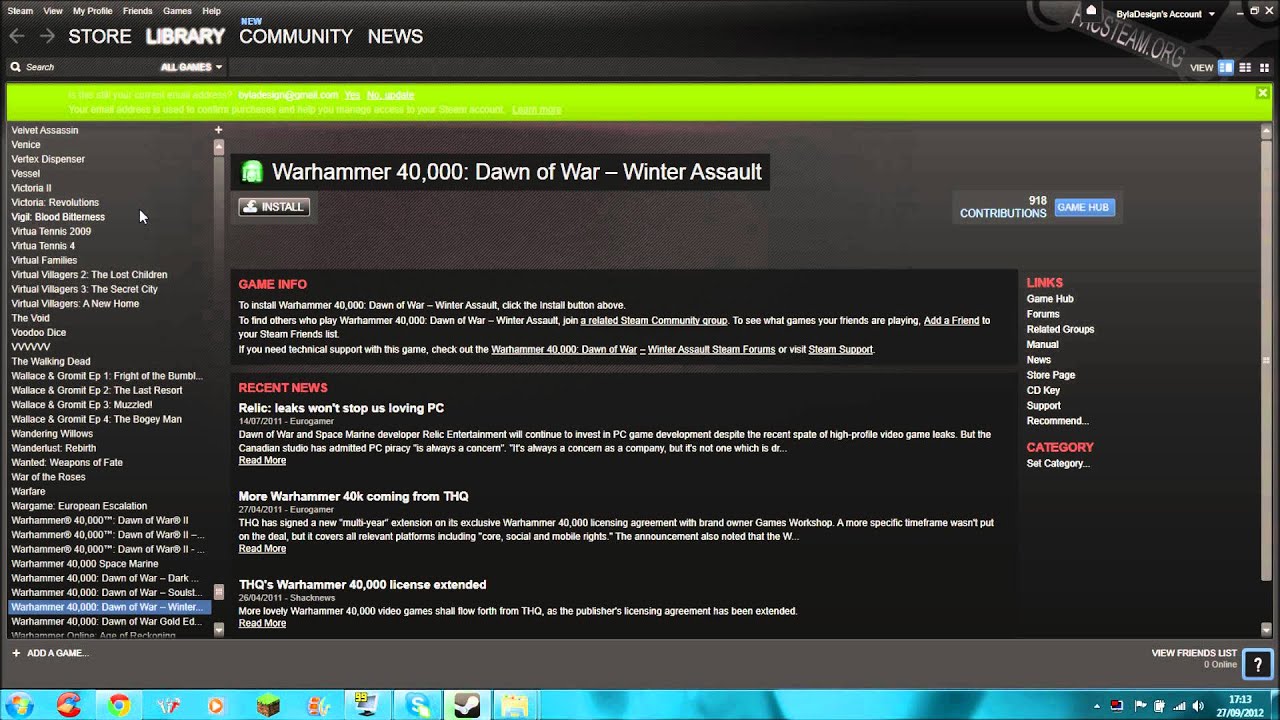The image size is (1280, 720).
Task: Click the Winter Assault game icon
Action: pyautogui.click(x=252, y=172)
